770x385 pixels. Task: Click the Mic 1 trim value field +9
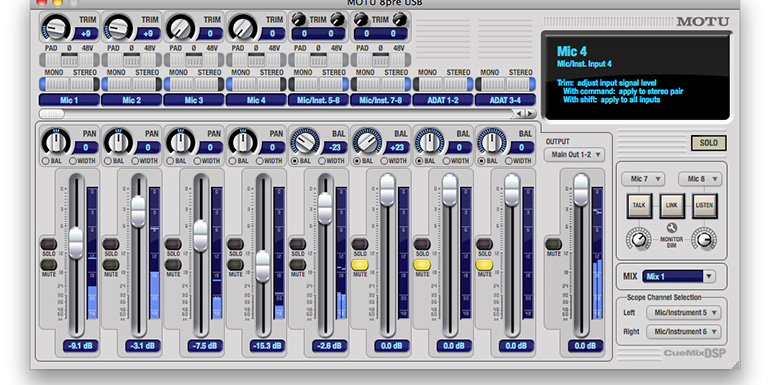pos(86,34)
